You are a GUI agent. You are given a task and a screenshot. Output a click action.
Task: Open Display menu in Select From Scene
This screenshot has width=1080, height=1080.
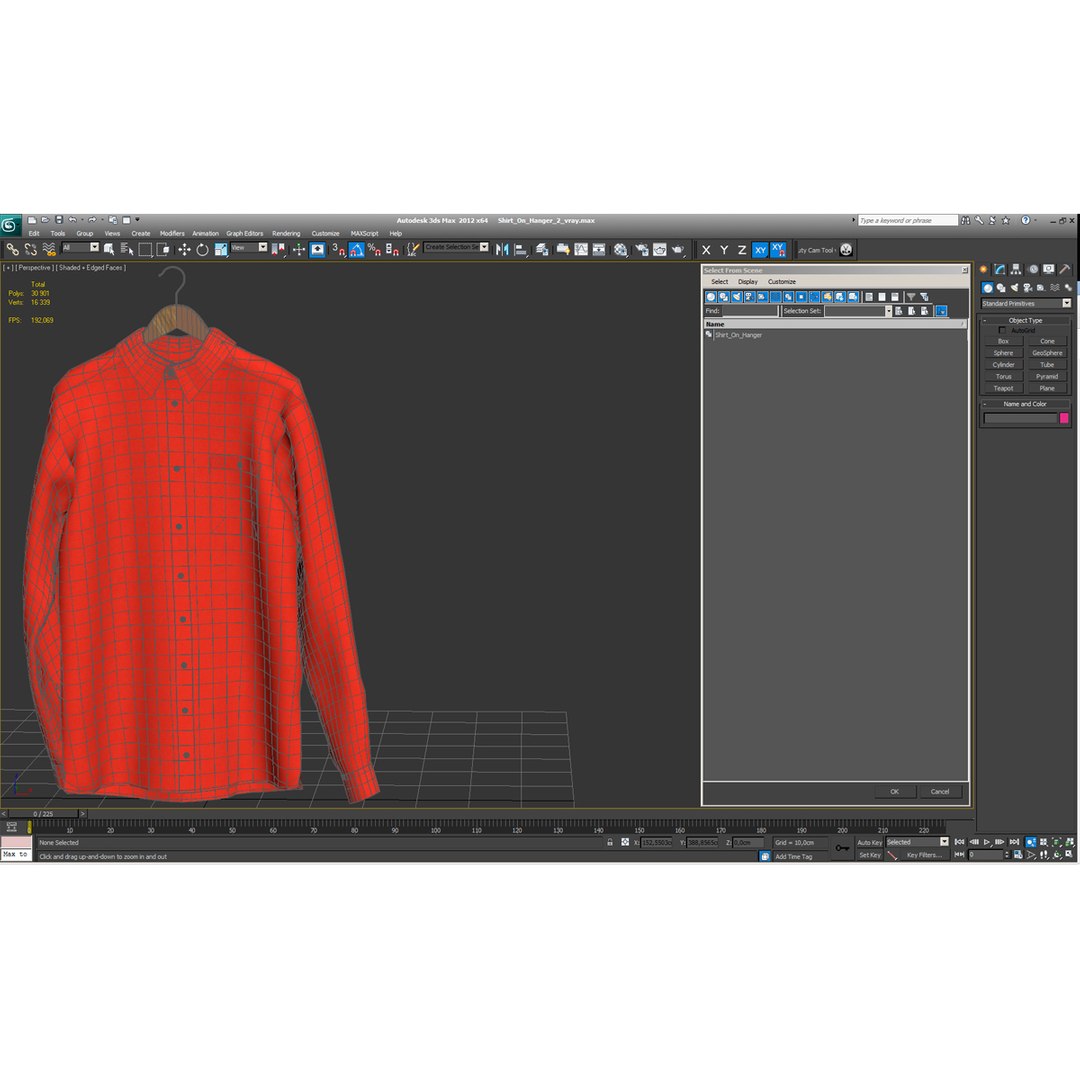[x=747, y=282]
